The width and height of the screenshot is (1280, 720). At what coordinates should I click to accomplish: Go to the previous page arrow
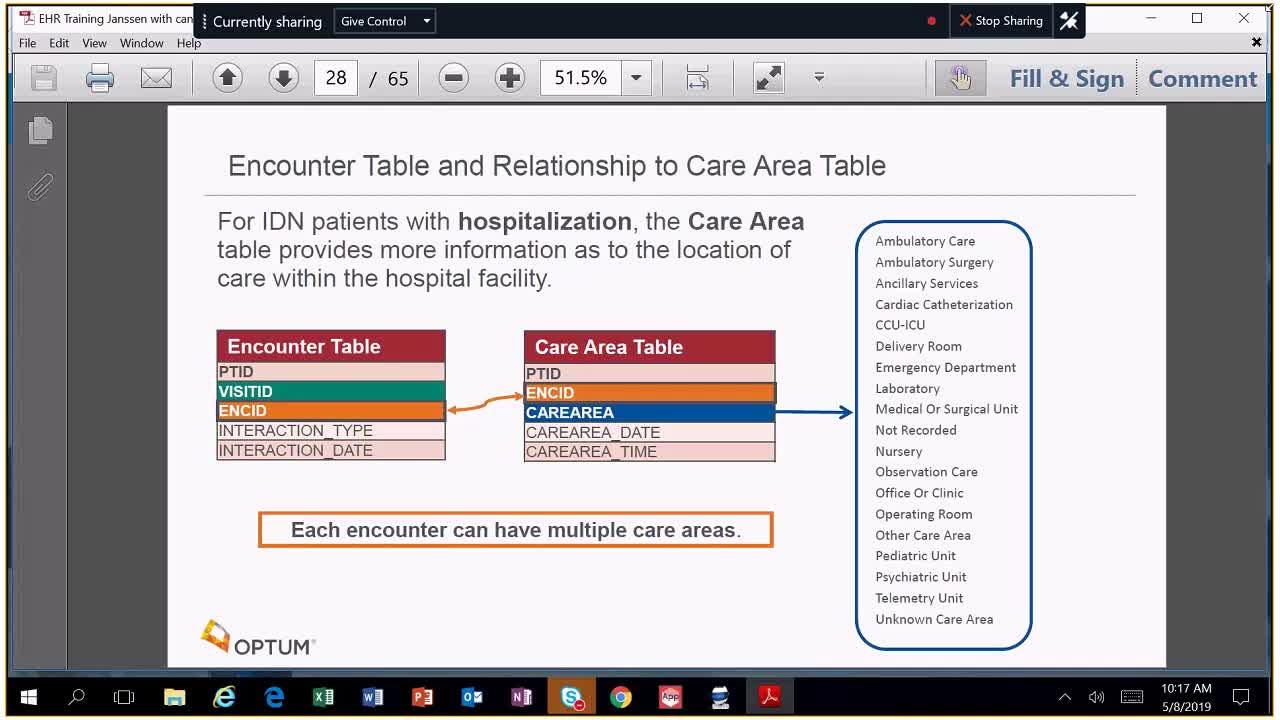pos(227,78)
